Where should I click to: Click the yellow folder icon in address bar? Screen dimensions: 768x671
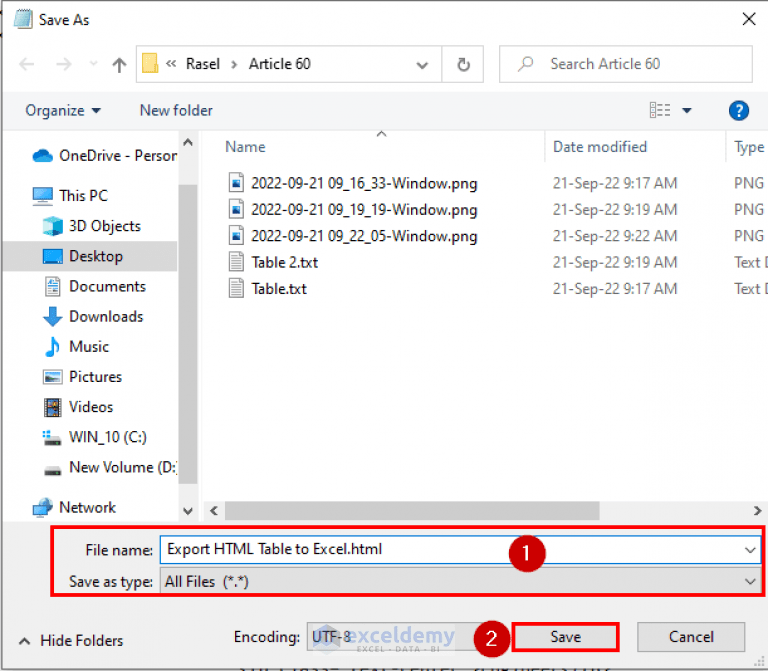coord(150,64)
